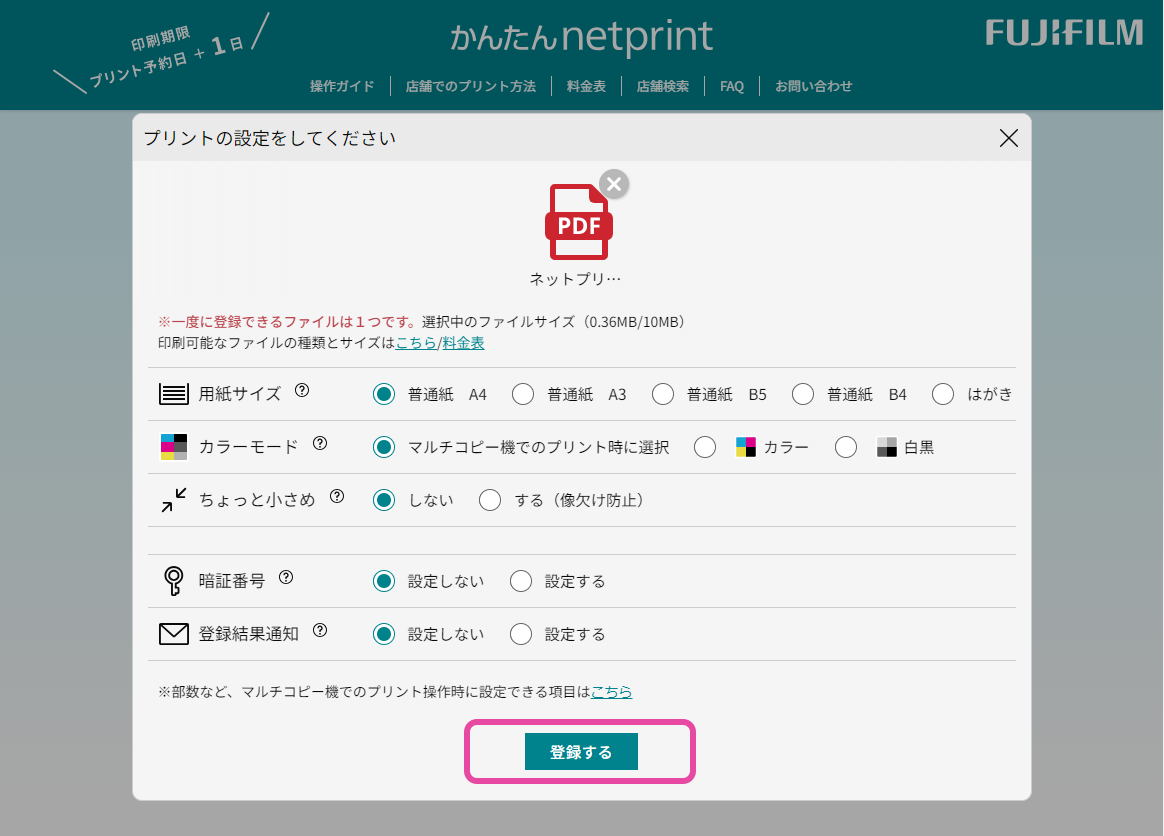Image resolution: width=1164 pixels, height=836 pixels.
Task: Open FAQ navigation item
Action: pos(732,86)
